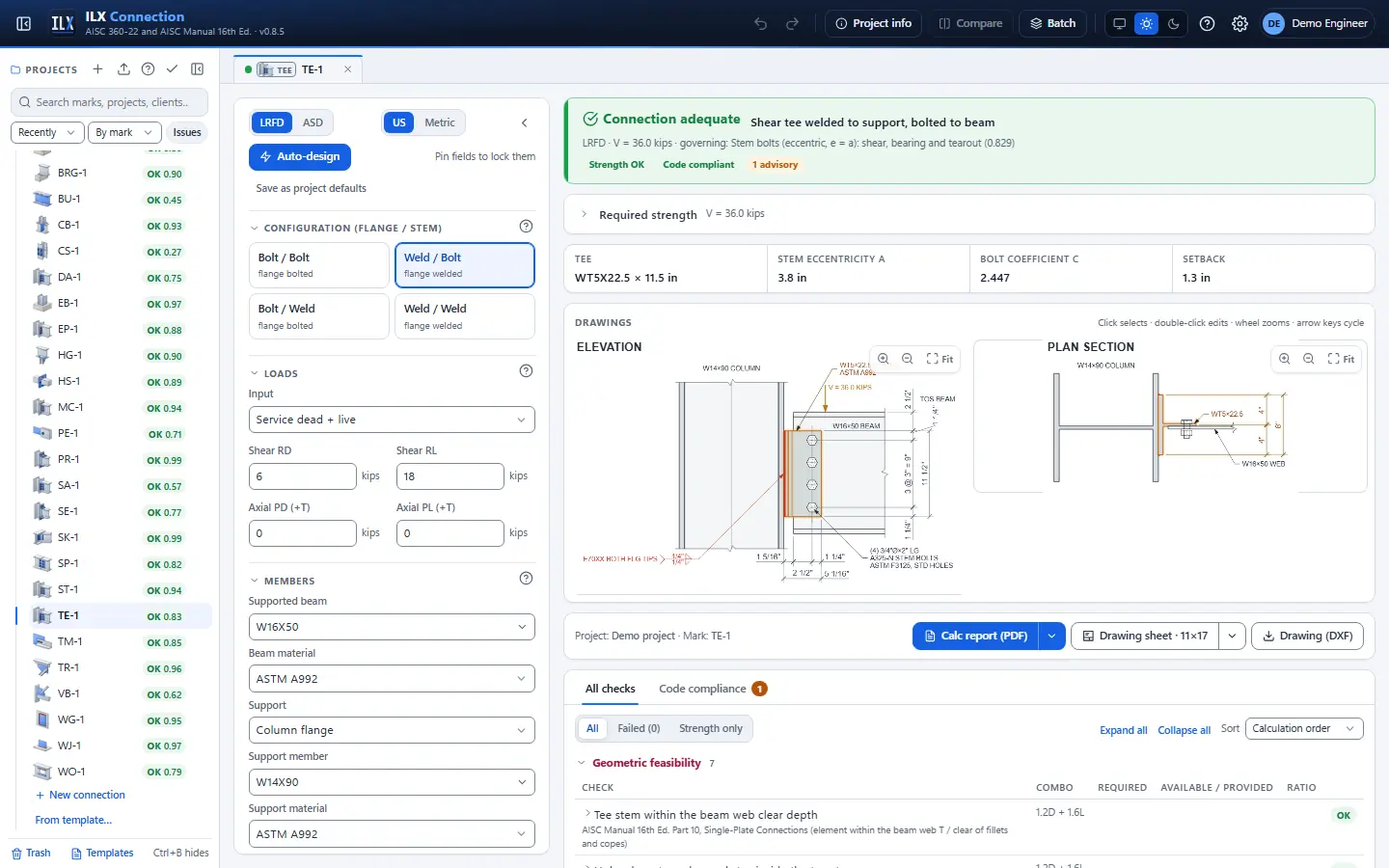The width and height of the screenshot is (1389, 868).
Task: Open settings gear icon
Action: pos(1239,23)
